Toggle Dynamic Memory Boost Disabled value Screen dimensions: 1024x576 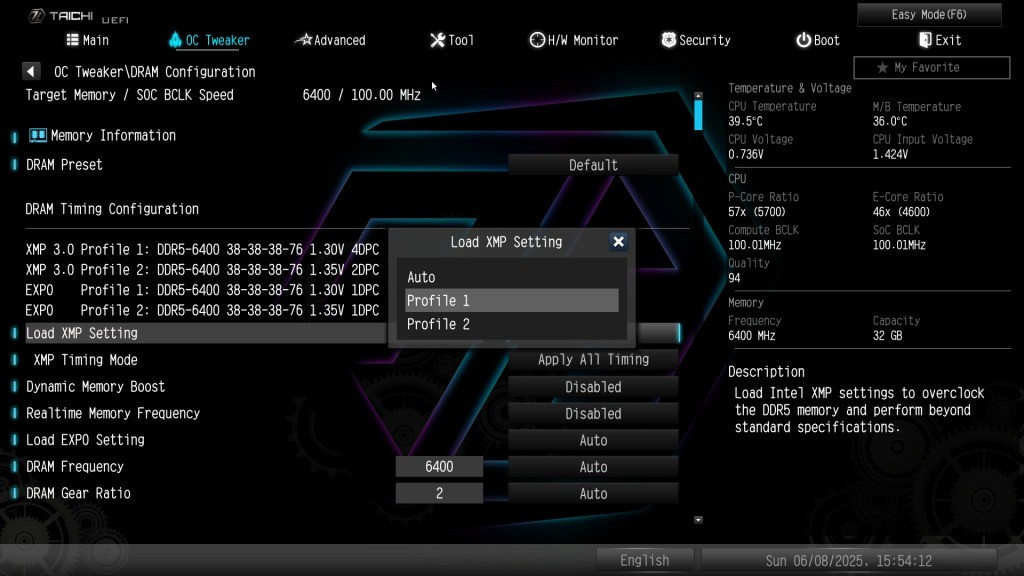coord(593,387)
